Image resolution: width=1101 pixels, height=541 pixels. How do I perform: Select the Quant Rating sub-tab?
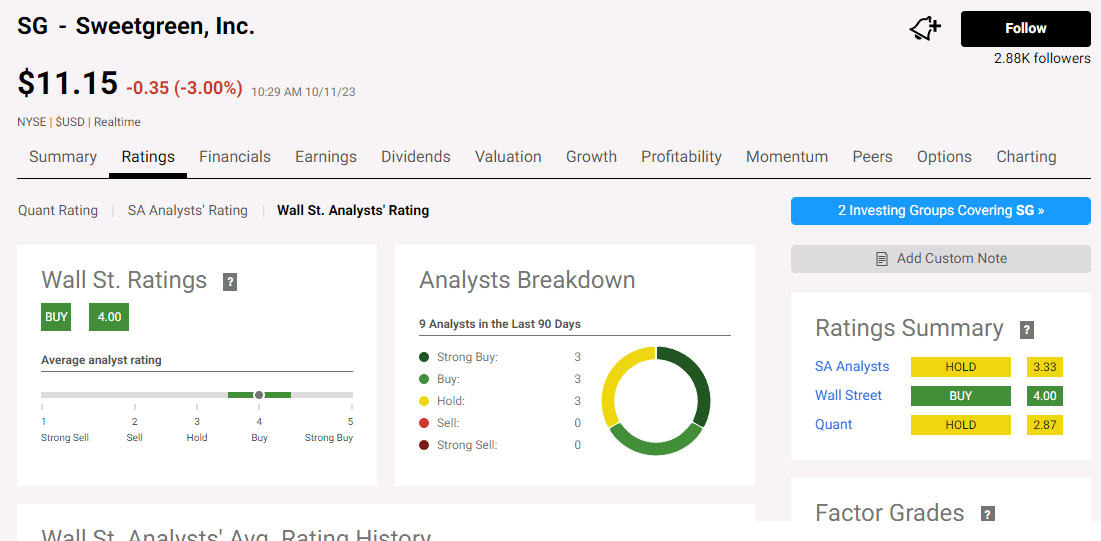(x=58, y=211)
